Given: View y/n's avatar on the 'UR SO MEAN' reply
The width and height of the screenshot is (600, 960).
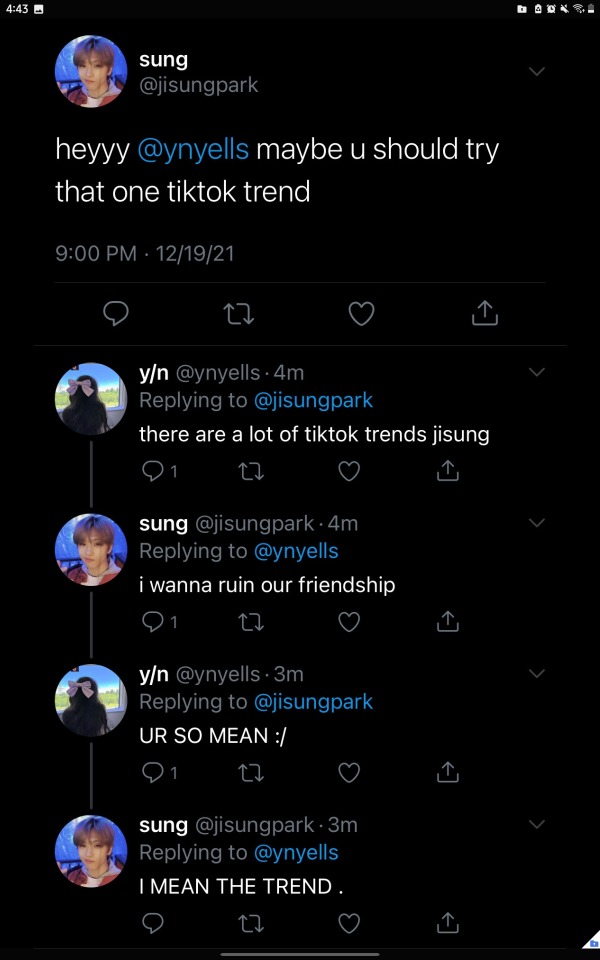Looking at the screenshot, I should 90,700.
